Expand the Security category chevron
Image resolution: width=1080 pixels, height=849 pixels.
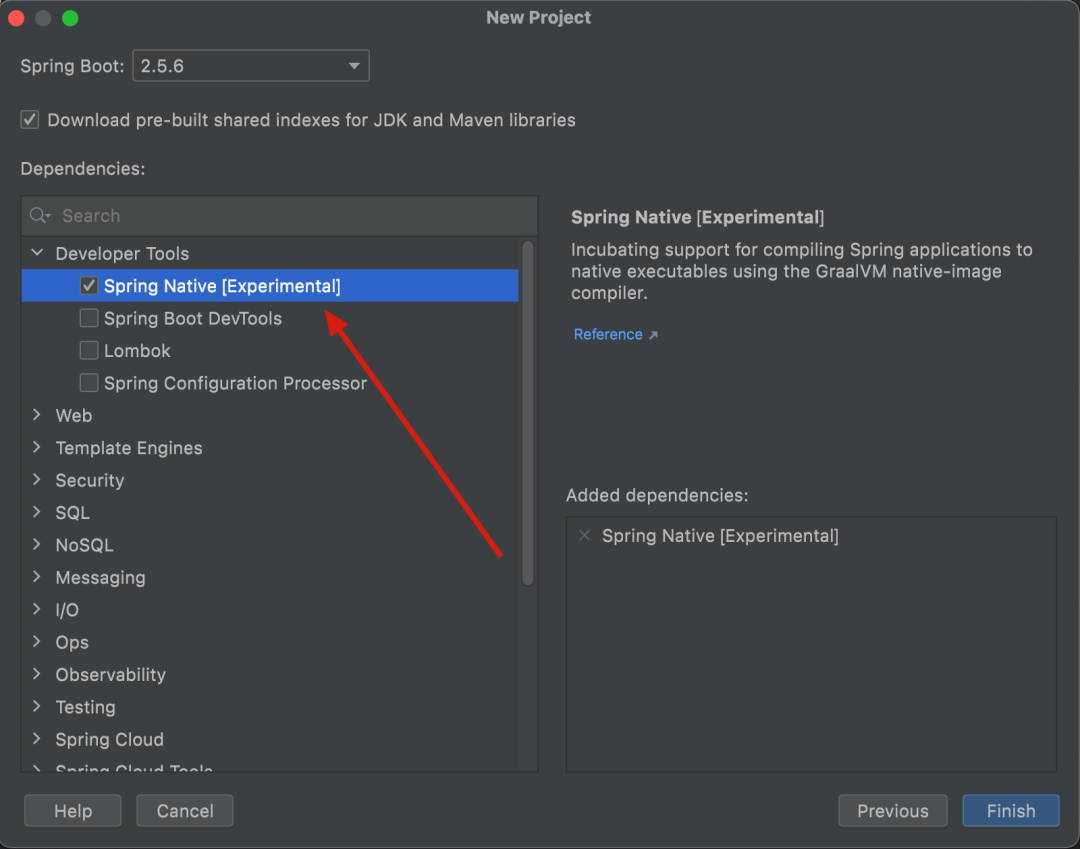(x=37, y=479)
